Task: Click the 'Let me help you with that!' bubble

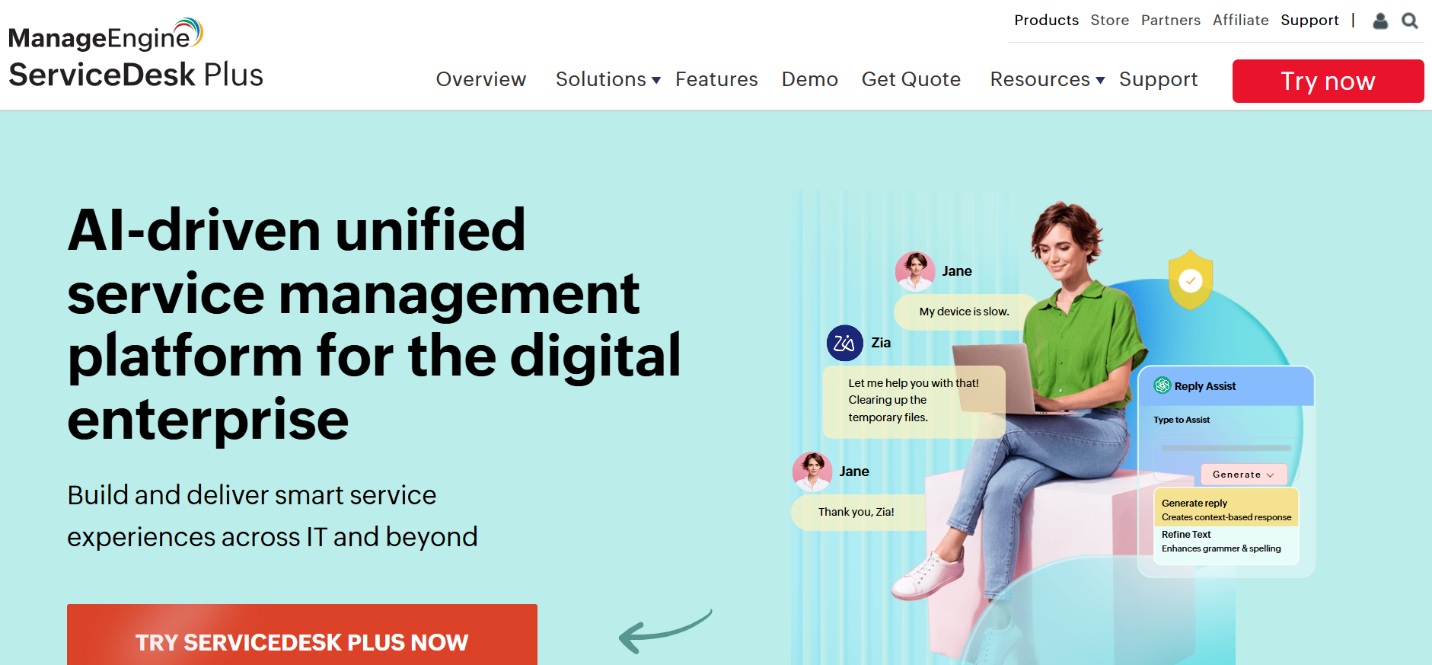Action: coord(914,400)
